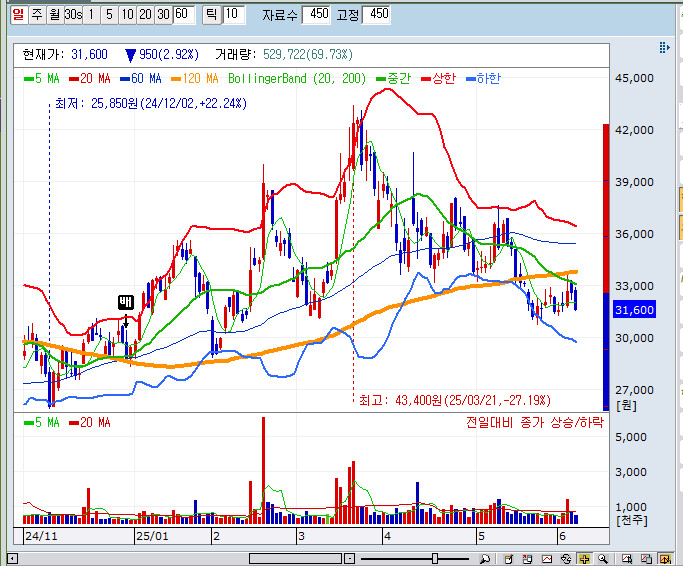Click the chart copy/overlay icon

point(646,559)
